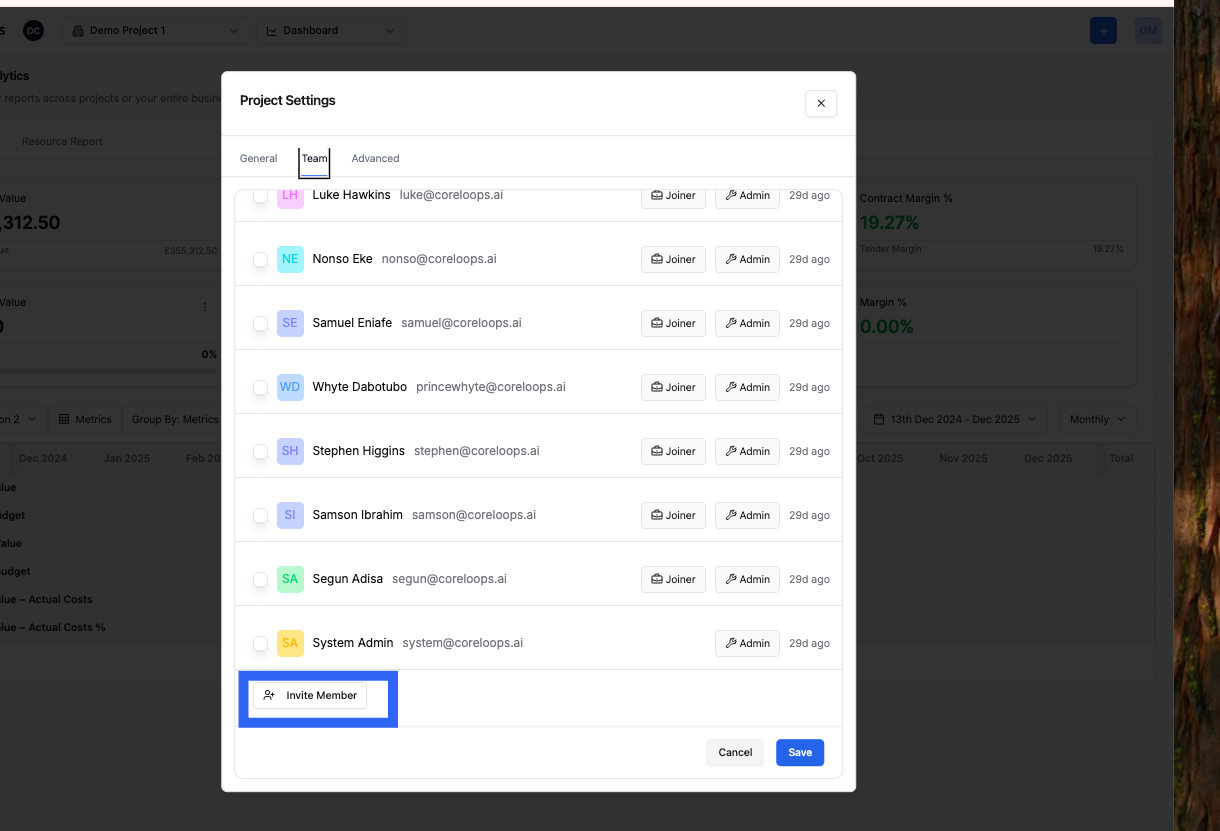The width and height of the screenshot is (1220, 831).
Task: Toggle Joiner role for Samuel Eniafe
Action: tap(673, 323)
